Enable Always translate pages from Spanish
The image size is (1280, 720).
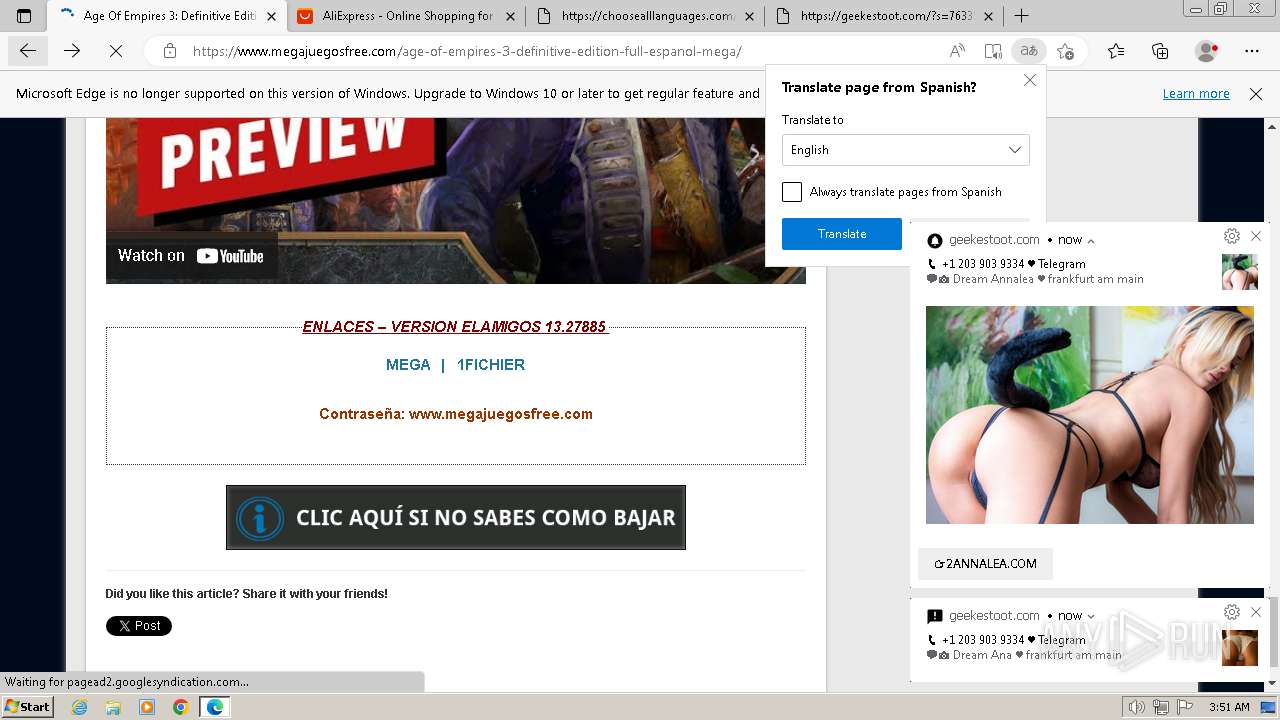(x=792, y=192)
